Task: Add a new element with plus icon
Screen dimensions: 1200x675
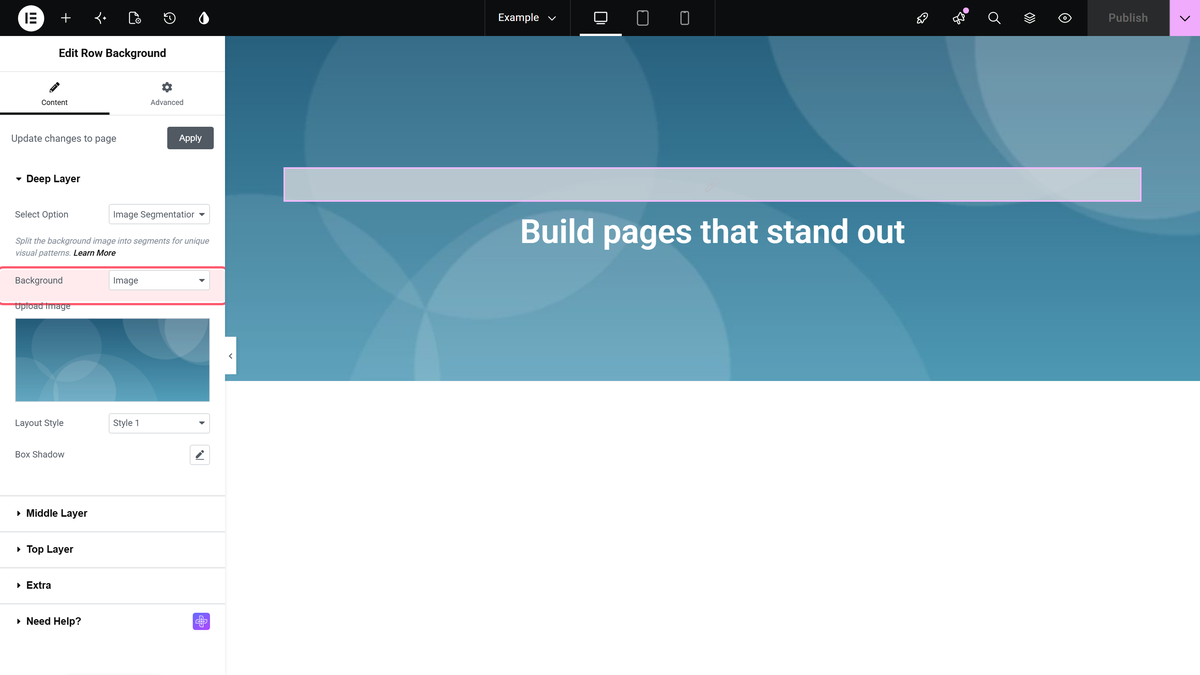Action: [x=66, y=18]
